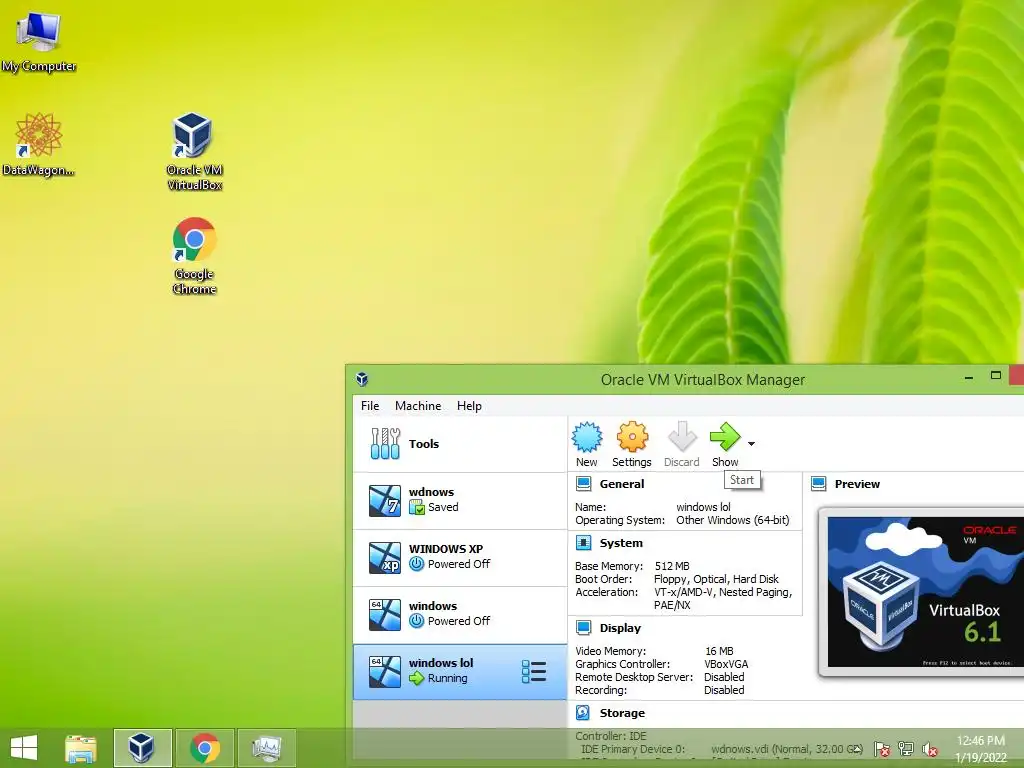Click the "Floppy, Optical, Hard Disk" boot order
This screenshot has height=768, width=1024.
point(716,579)
